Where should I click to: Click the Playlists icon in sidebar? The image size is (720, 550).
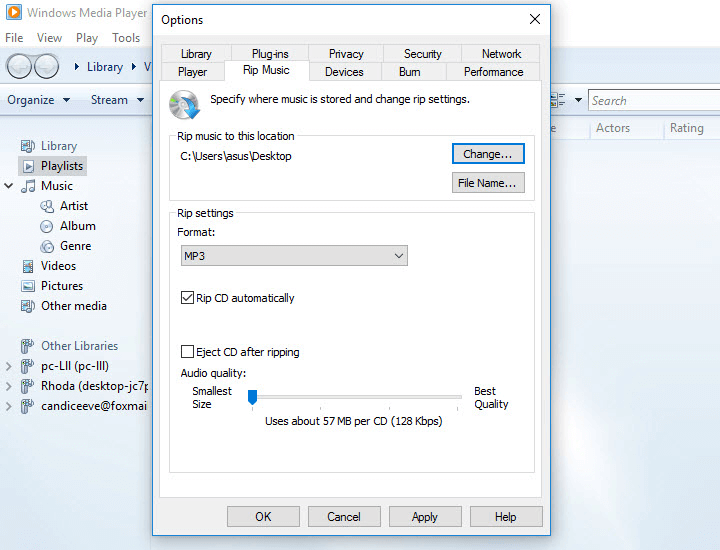click(28, 166)
